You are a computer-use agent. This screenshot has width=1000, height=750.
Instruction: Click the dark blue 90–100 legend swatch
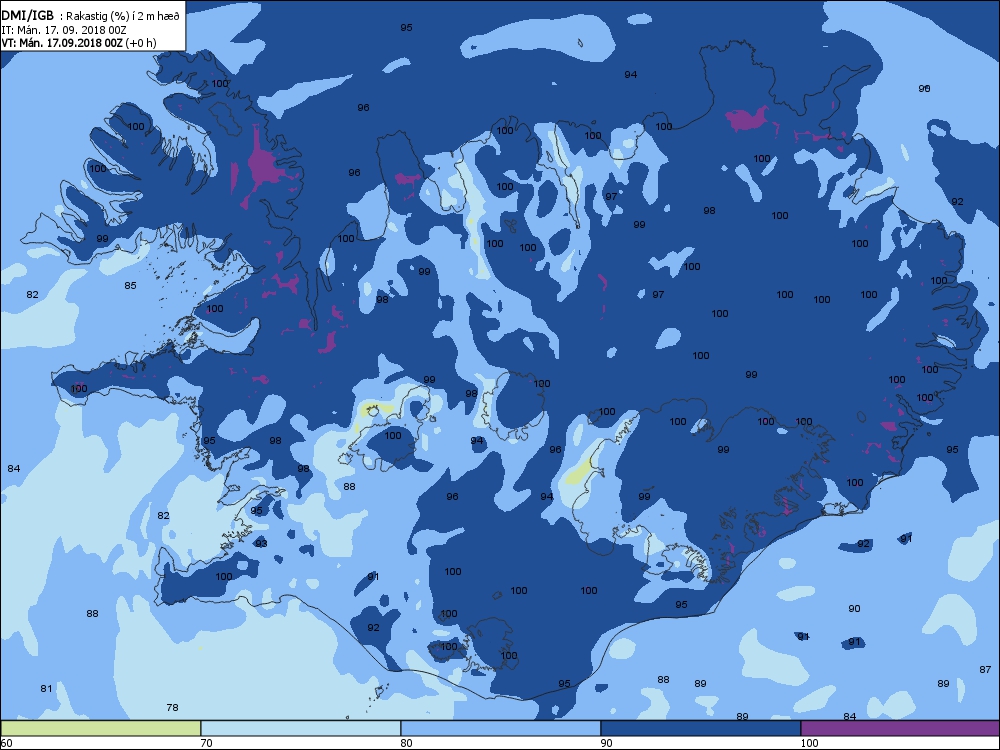coord(700,728)
